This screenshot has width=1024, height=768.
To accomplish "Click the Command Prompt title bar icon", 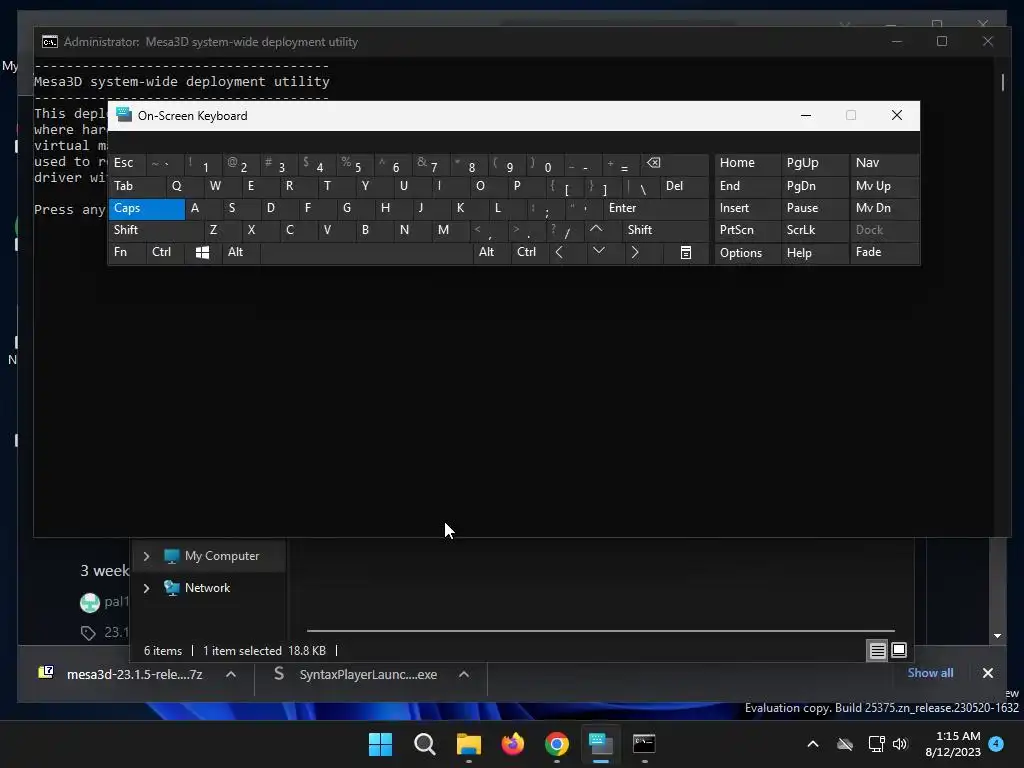I will click(50, 42).
